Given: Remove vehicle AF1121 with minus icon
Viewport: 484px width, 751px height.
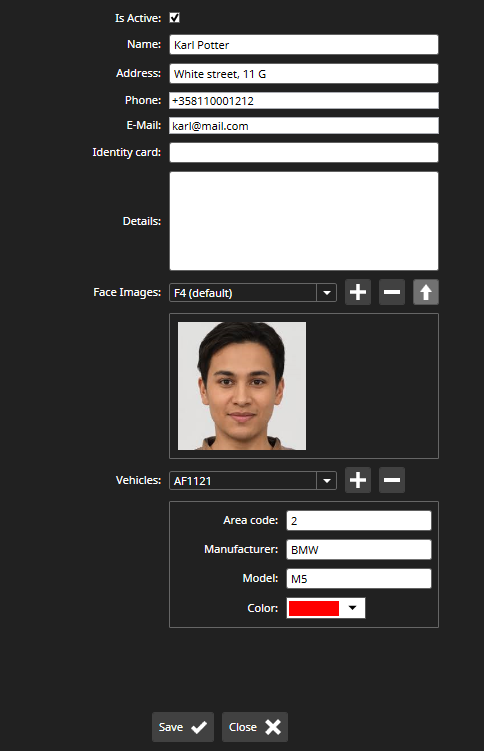Looking at the screenshot, I should click(392, 480).
